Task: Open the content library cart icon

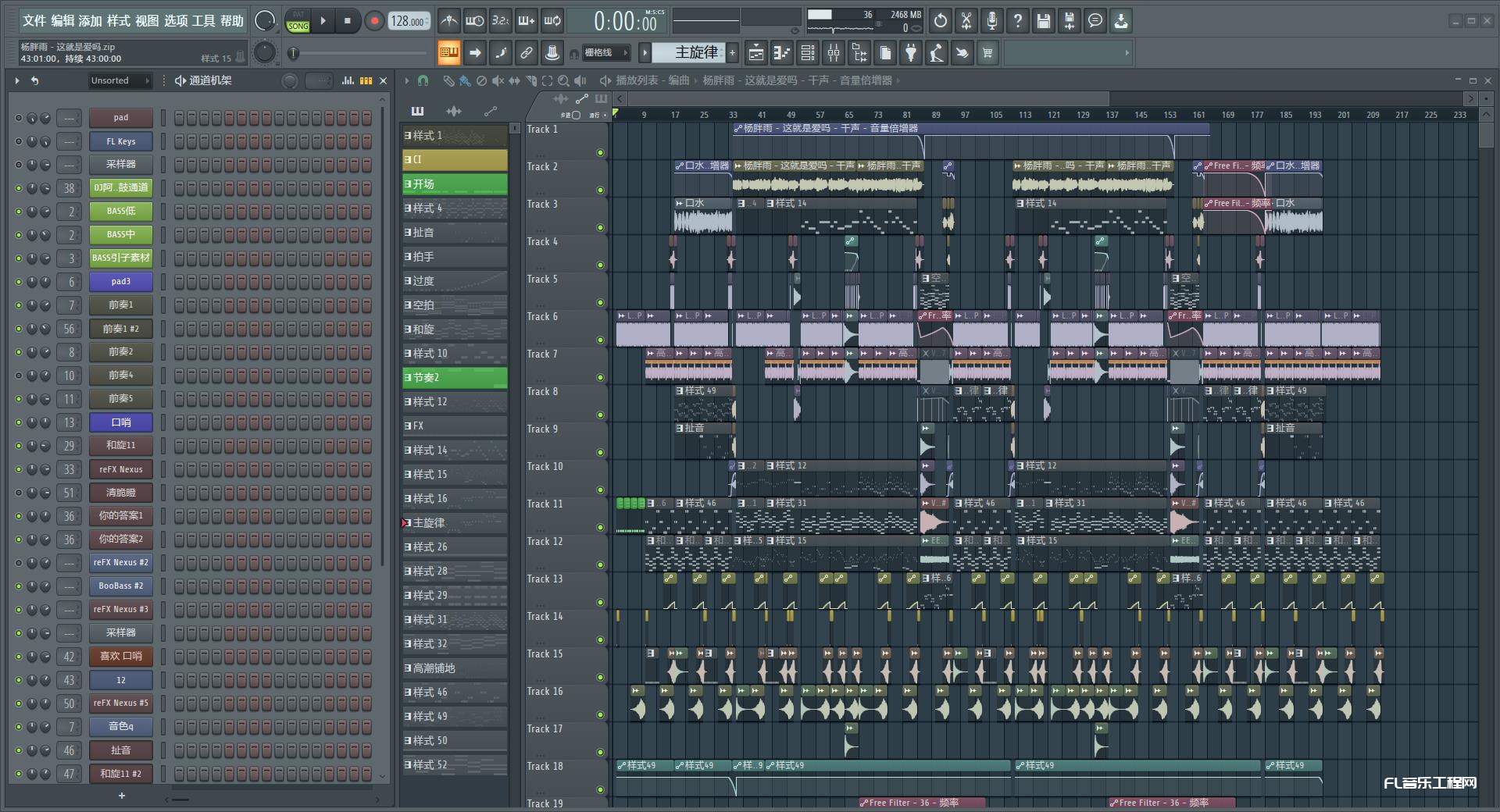Action: [x=987, y=53]
